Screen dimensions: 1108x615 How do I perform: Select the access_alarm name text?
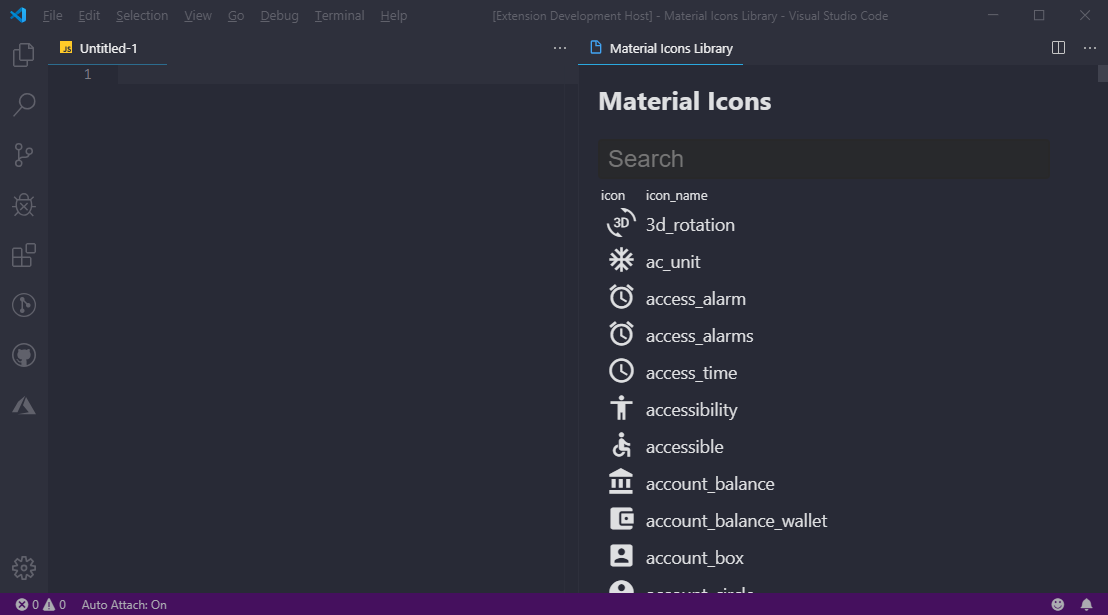point(695,299)
